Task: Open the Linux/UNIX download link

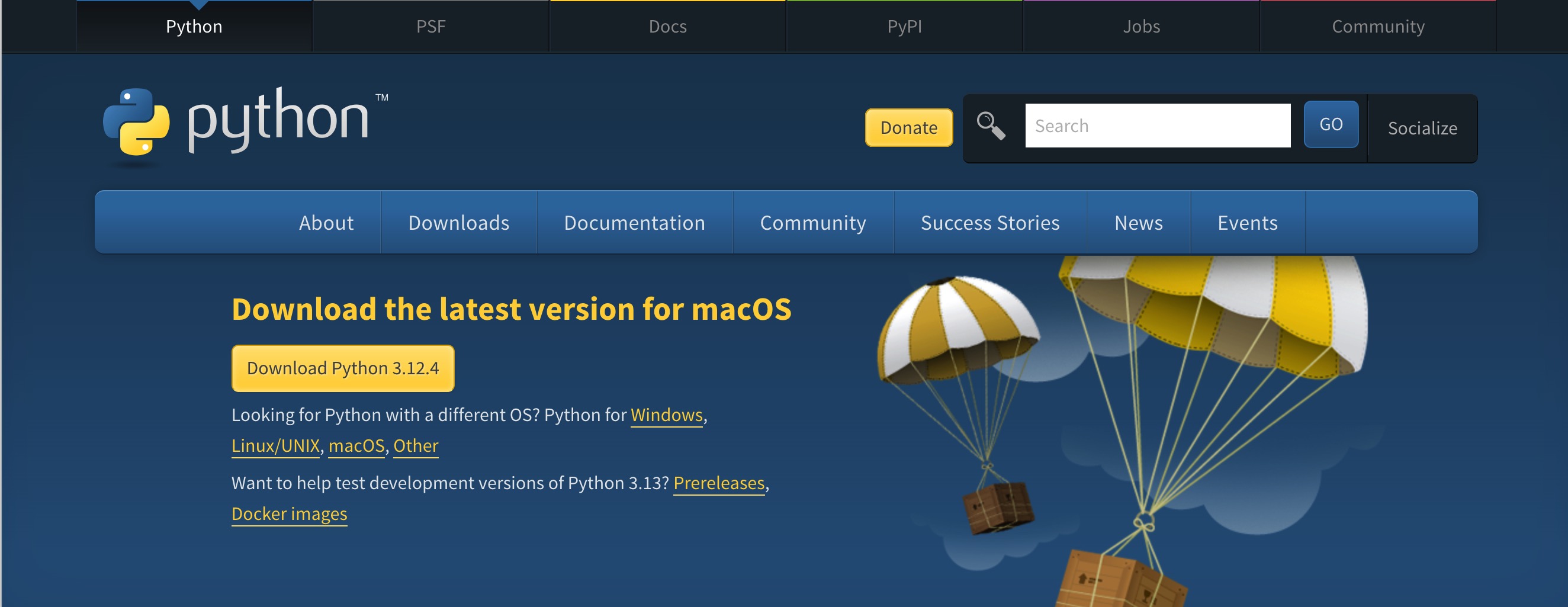Action: click(x=276, y=447)
